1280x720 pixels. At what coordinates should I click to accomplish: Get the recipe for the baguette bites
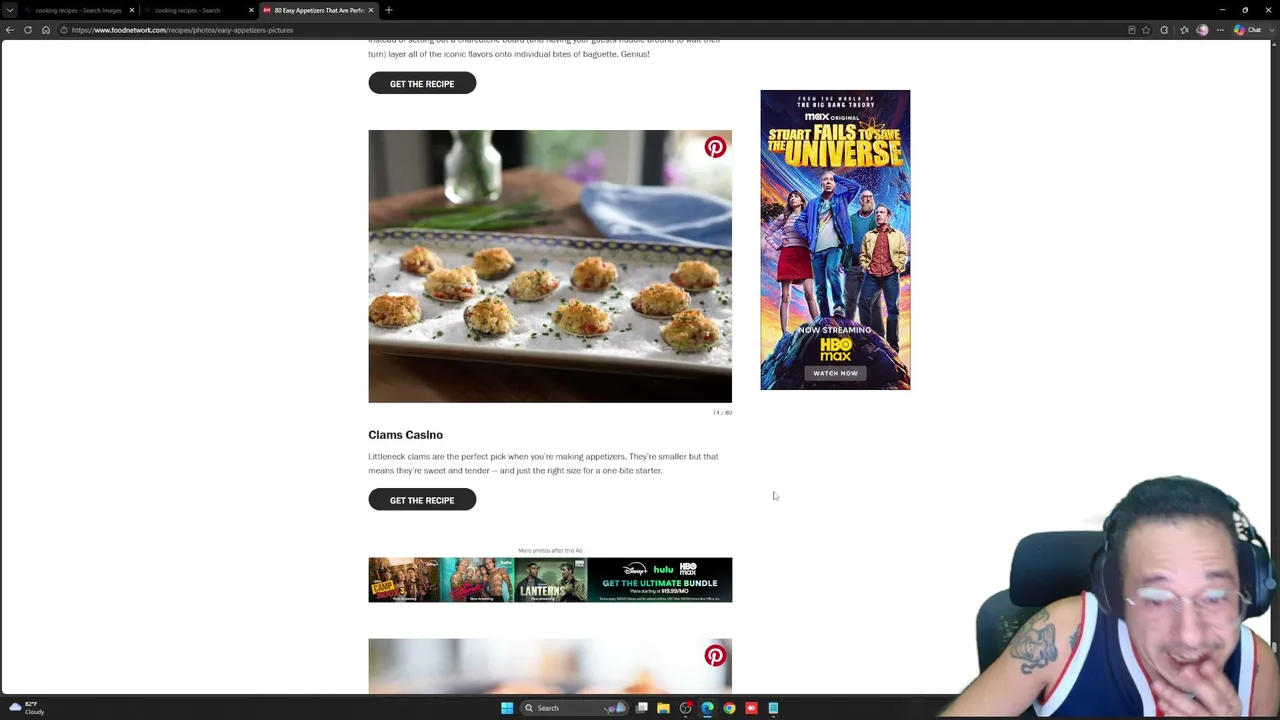[422, 84]
